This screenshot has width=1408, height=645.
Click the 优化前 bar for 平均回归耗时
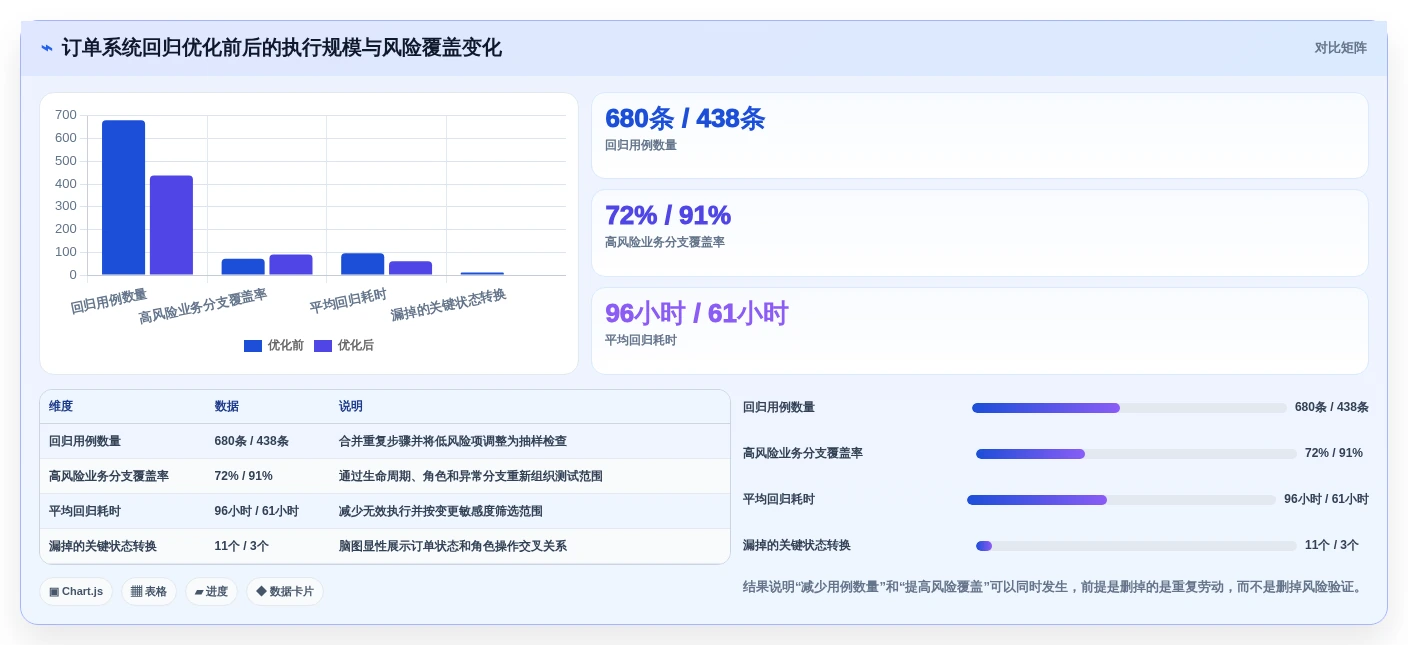pos(362,264)
